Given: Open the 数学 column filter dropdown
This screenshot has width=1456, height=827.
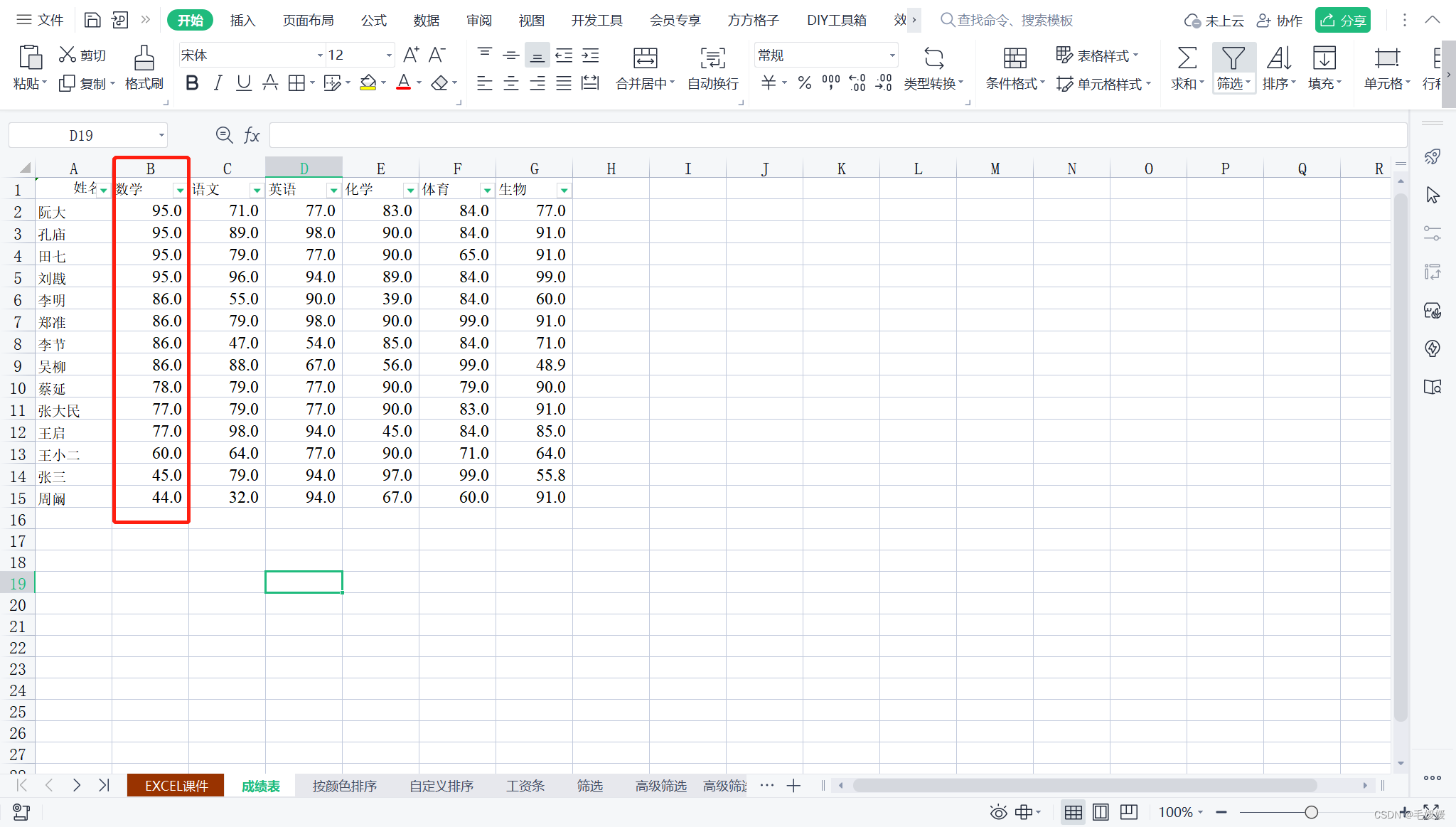Looking at the screenshot, I should click(x=179, y=190).
